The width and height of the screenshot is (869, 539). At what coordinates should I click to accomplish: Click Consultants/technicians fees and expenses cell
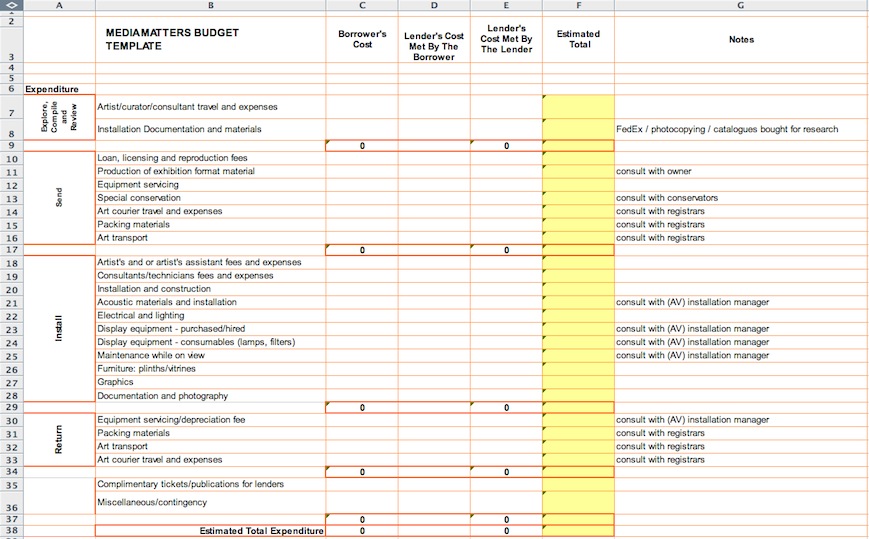point(211,275)
